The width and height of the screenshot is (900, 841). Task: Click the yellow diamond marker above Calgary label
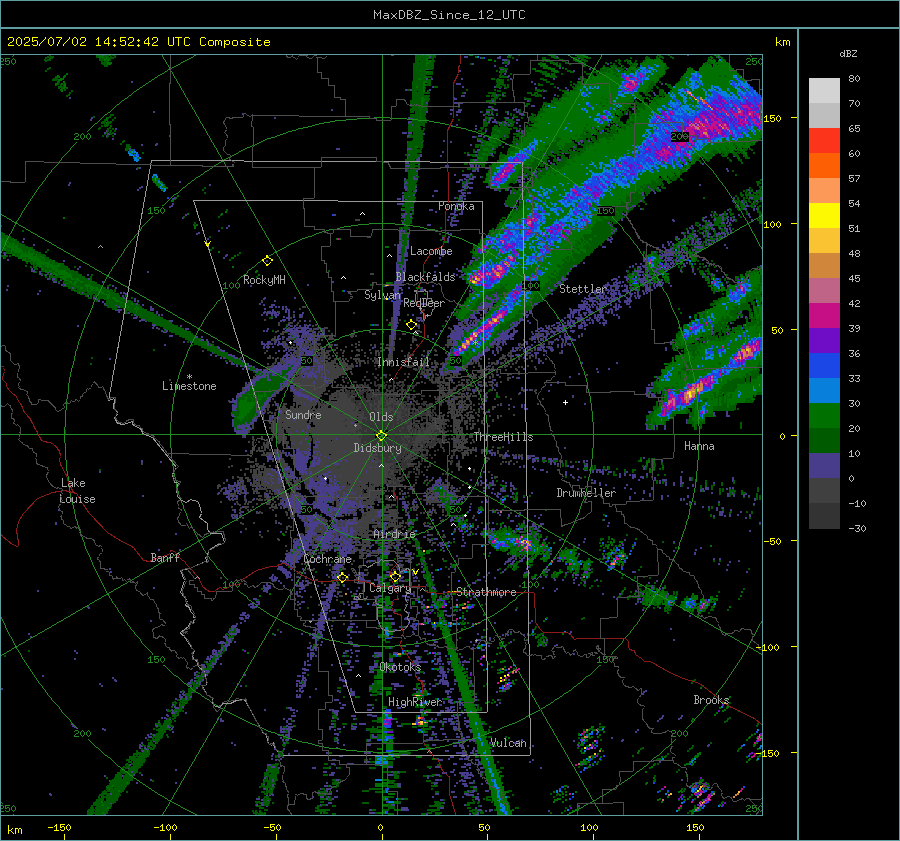[x=395, y=576]
